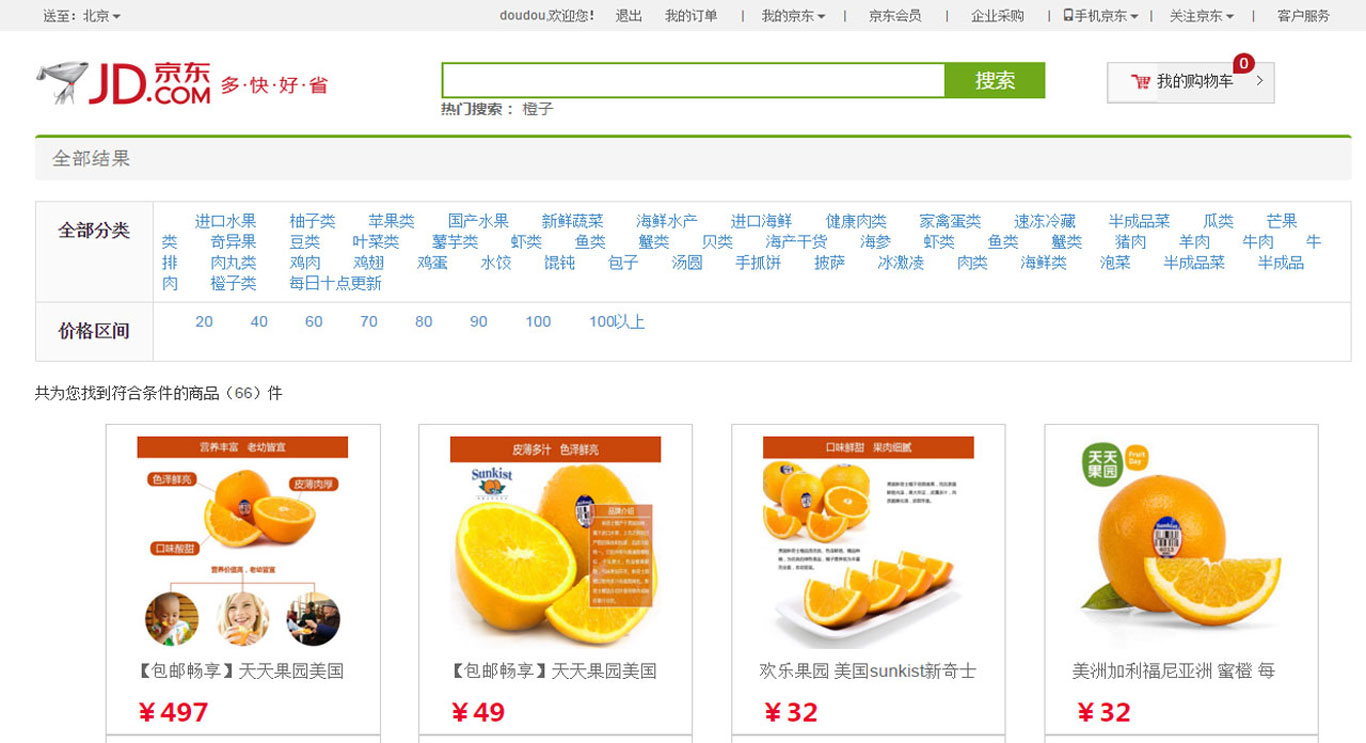Choose the 水饺 category
Image resolution: width=1366 pixels, height=743 pixels.
tap(496, 263)
